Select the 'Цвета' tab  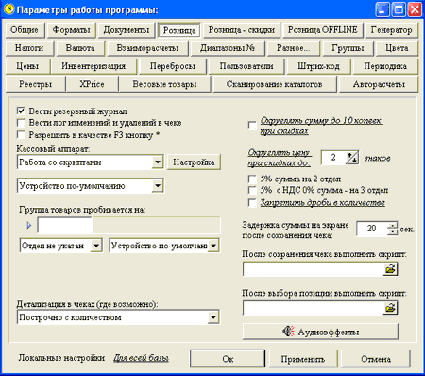coord(397,48)
